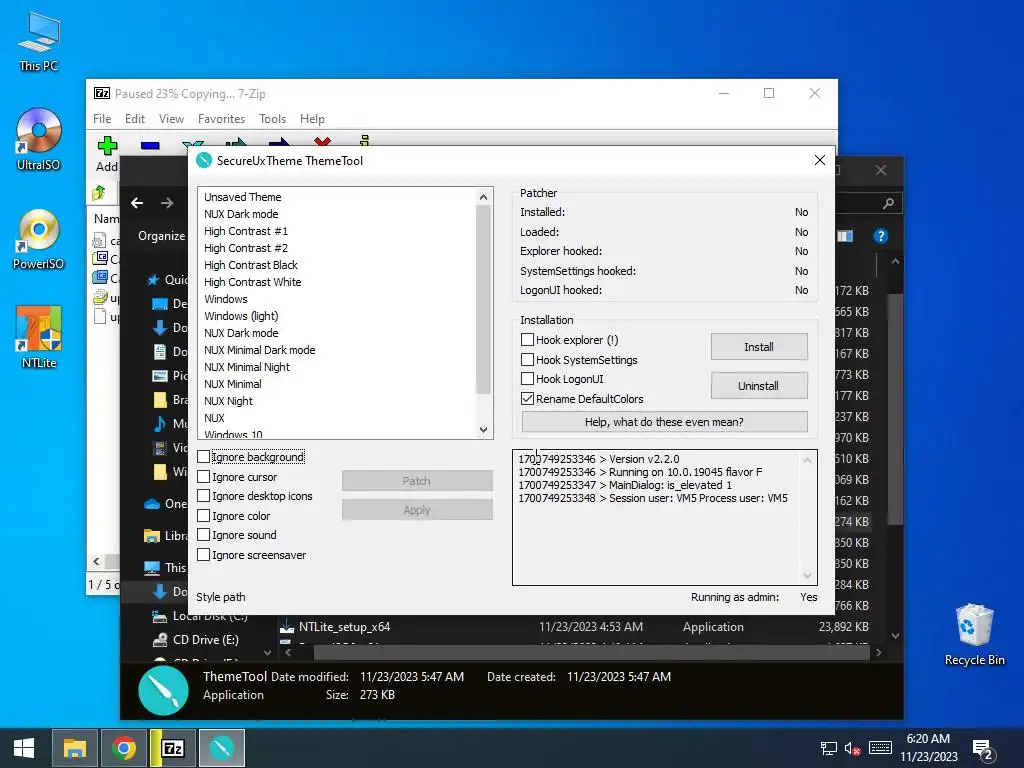Enable Hook SystemSettings checkbox
Screen dimensions: 1024x768
[528, 360]
